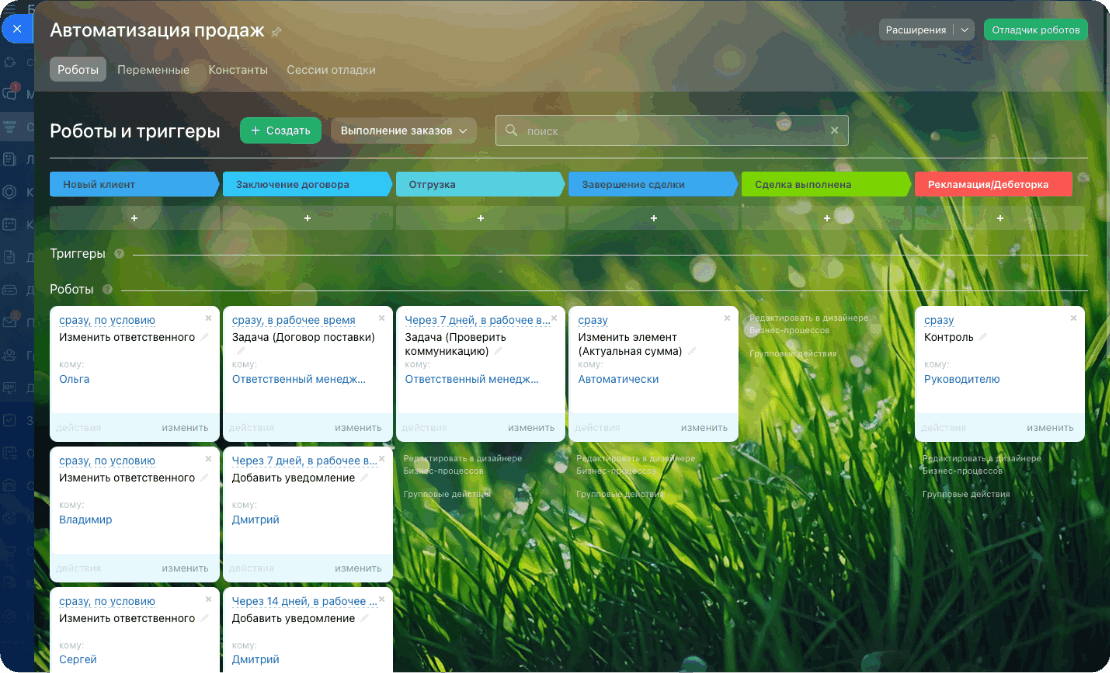Screen dimensions: 1110x673
Task: Rename robot in Владимир card via pencil
Action: pyautogui.click(x=205, y=478)
